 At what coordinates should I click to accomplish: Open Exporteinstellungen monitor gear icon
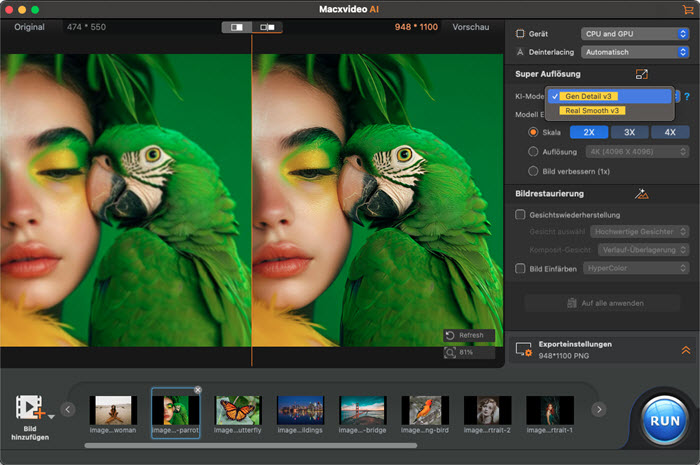(x=523, y=349)
